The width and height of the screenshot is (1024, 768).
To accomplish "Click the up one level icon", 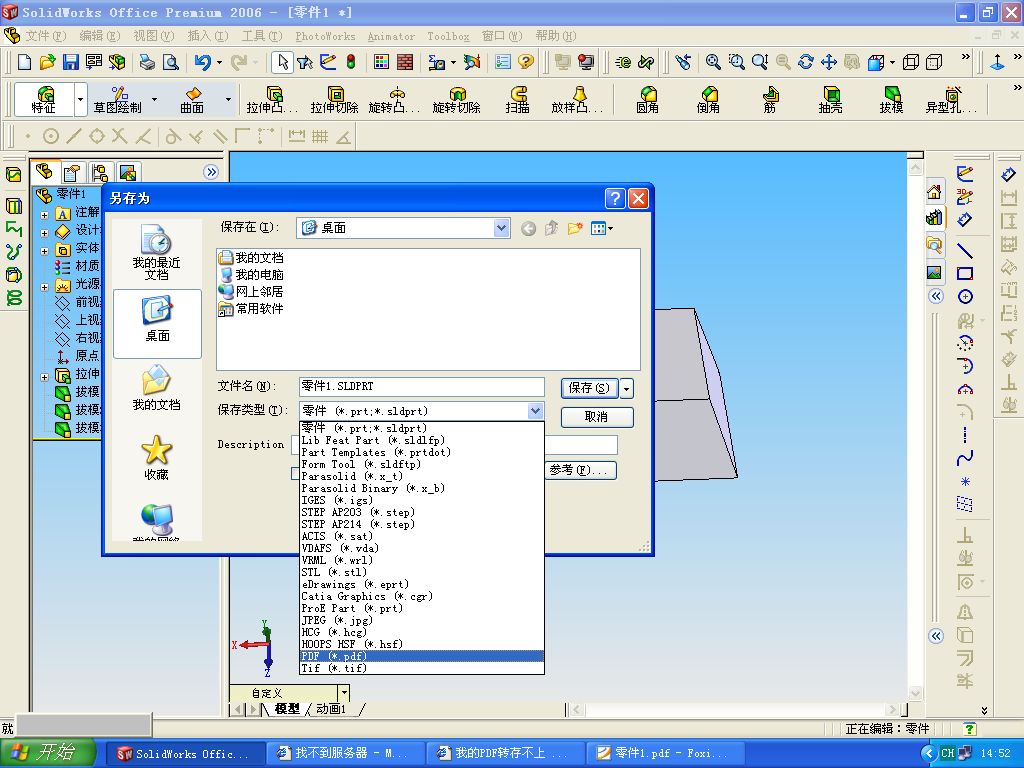I will (x=552, y=228).
